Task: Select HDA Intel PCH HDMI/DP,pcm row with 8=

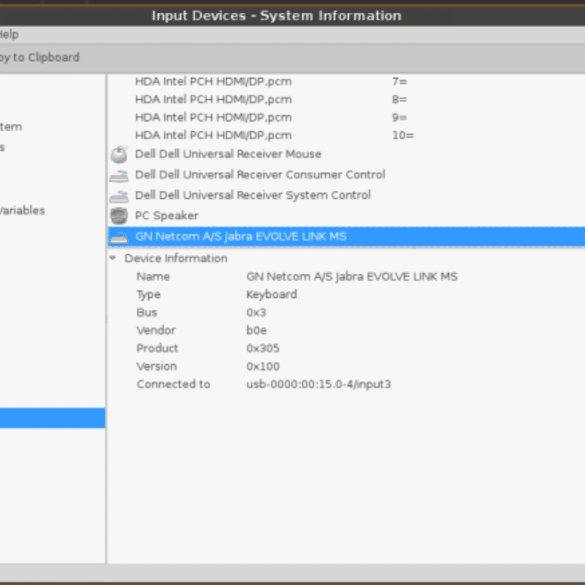Action: (347, 100)
